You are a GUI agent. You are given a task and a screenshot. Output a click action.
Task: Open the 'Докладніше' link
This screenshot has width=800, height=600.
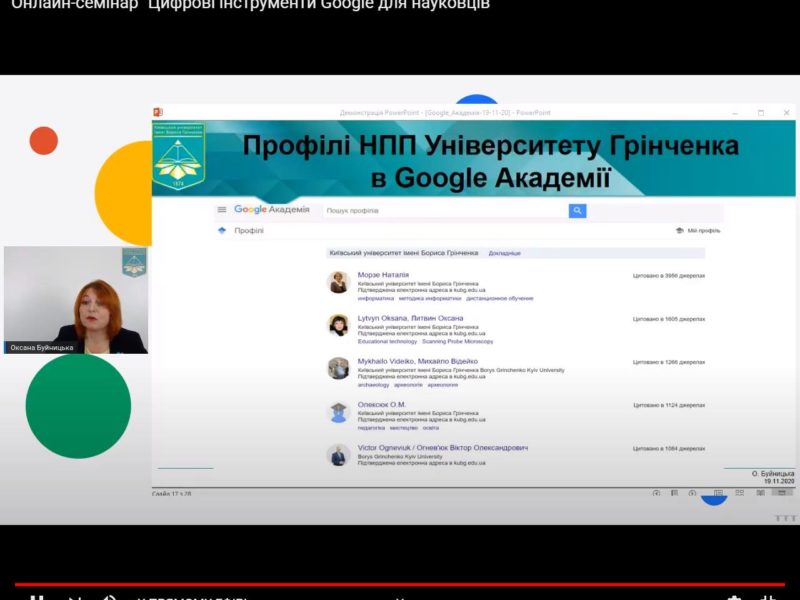coord(504,253)
